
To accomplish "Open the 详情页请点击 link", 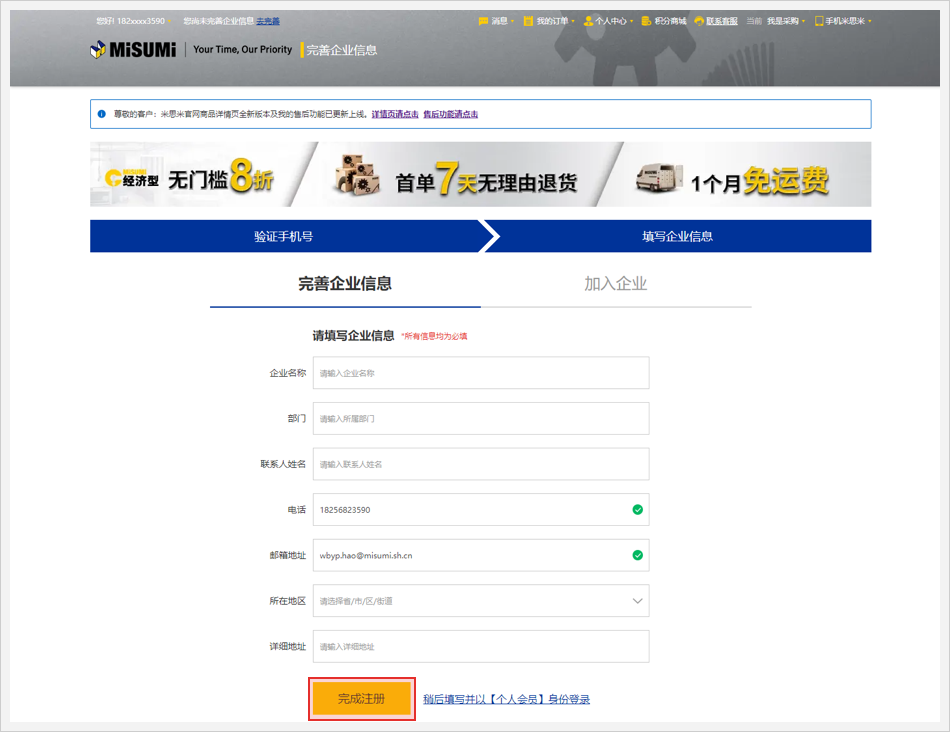I will pos(395,114).
